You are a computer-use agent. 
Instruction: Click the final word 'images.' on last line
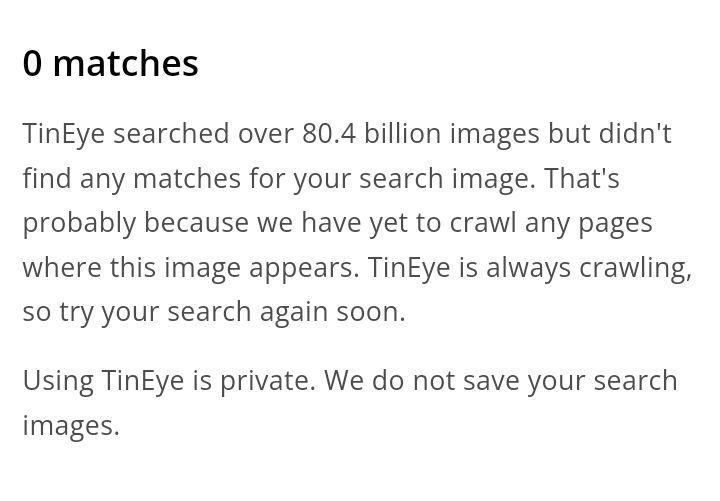pyautogui.click(x=71, y=426)
